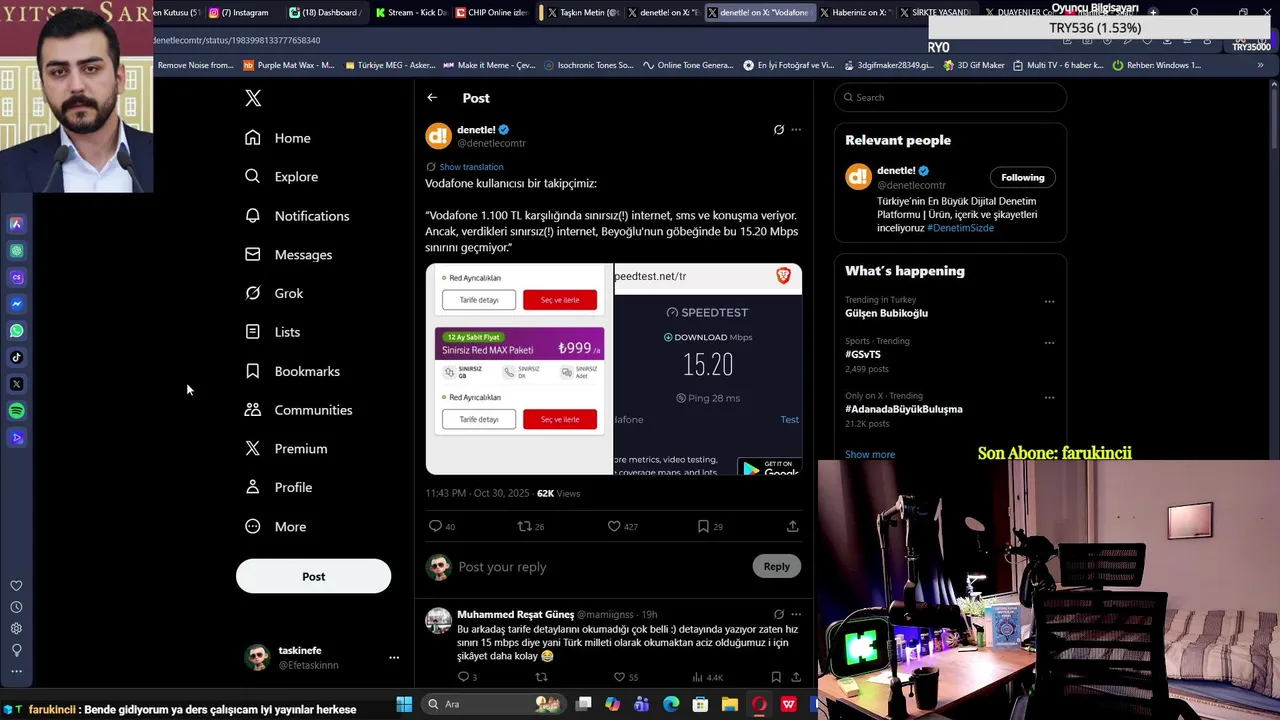Click the Show translation link
Screen dimensions: 1280x720
pyautogui.click(x=471, y=167)
